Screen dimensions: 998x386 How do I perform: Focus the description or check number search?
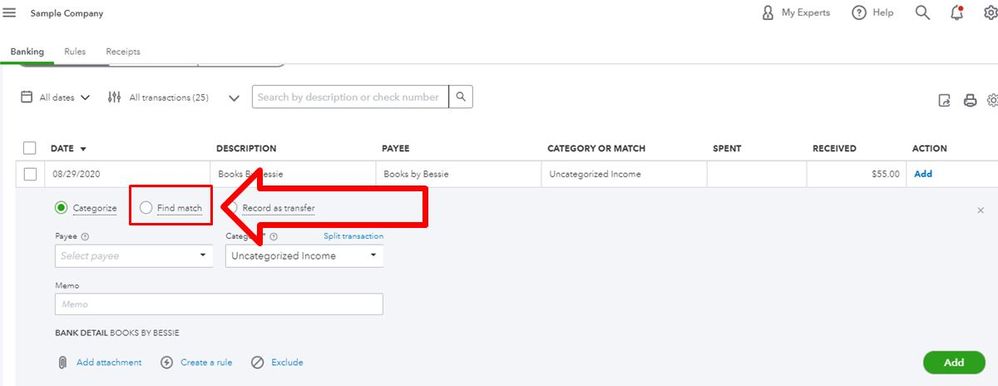(351, 97)
